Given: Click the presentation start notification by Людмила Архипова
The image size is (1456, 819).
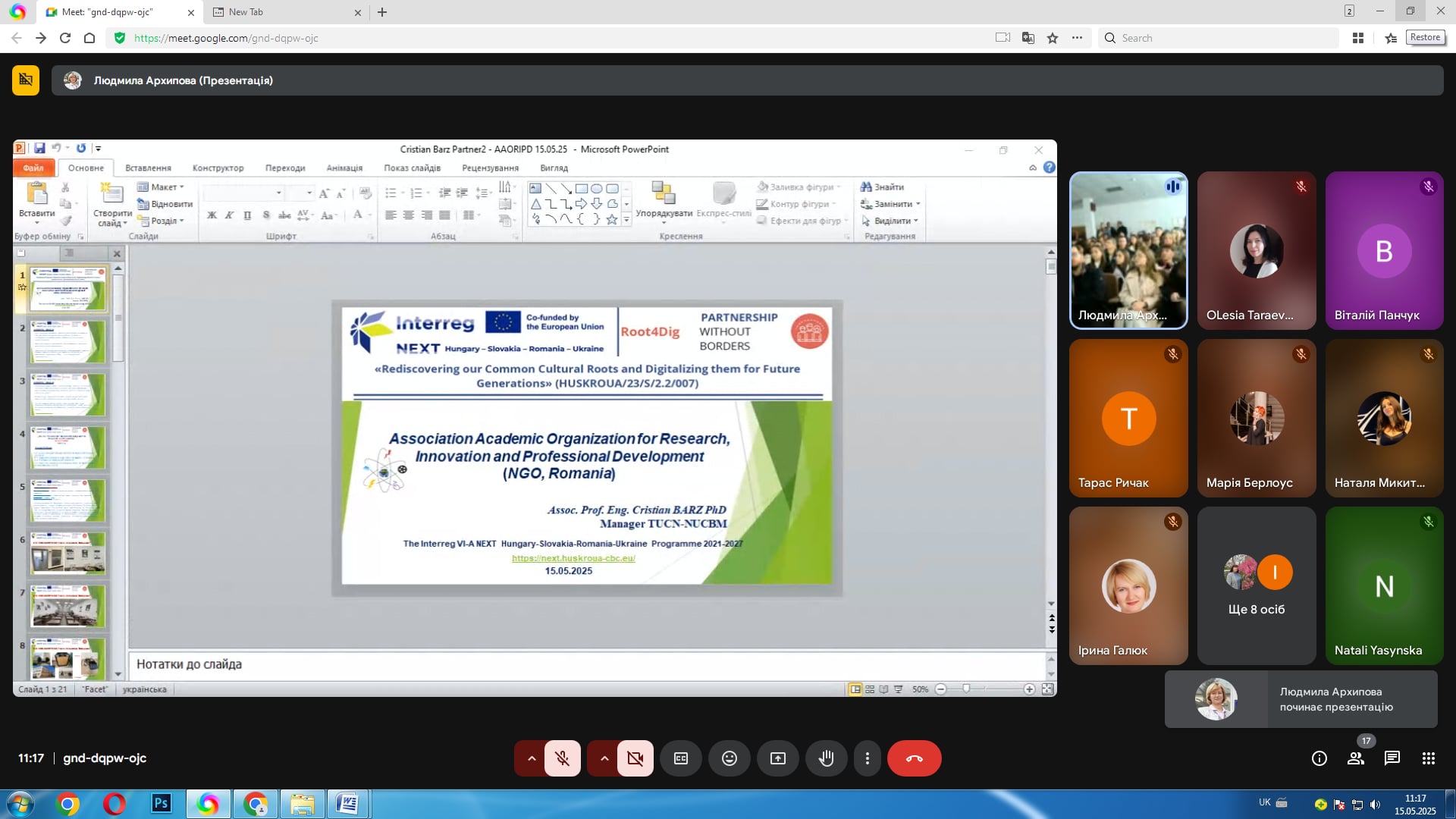Looking at the screenshot, I should [x=1301, y=699].
